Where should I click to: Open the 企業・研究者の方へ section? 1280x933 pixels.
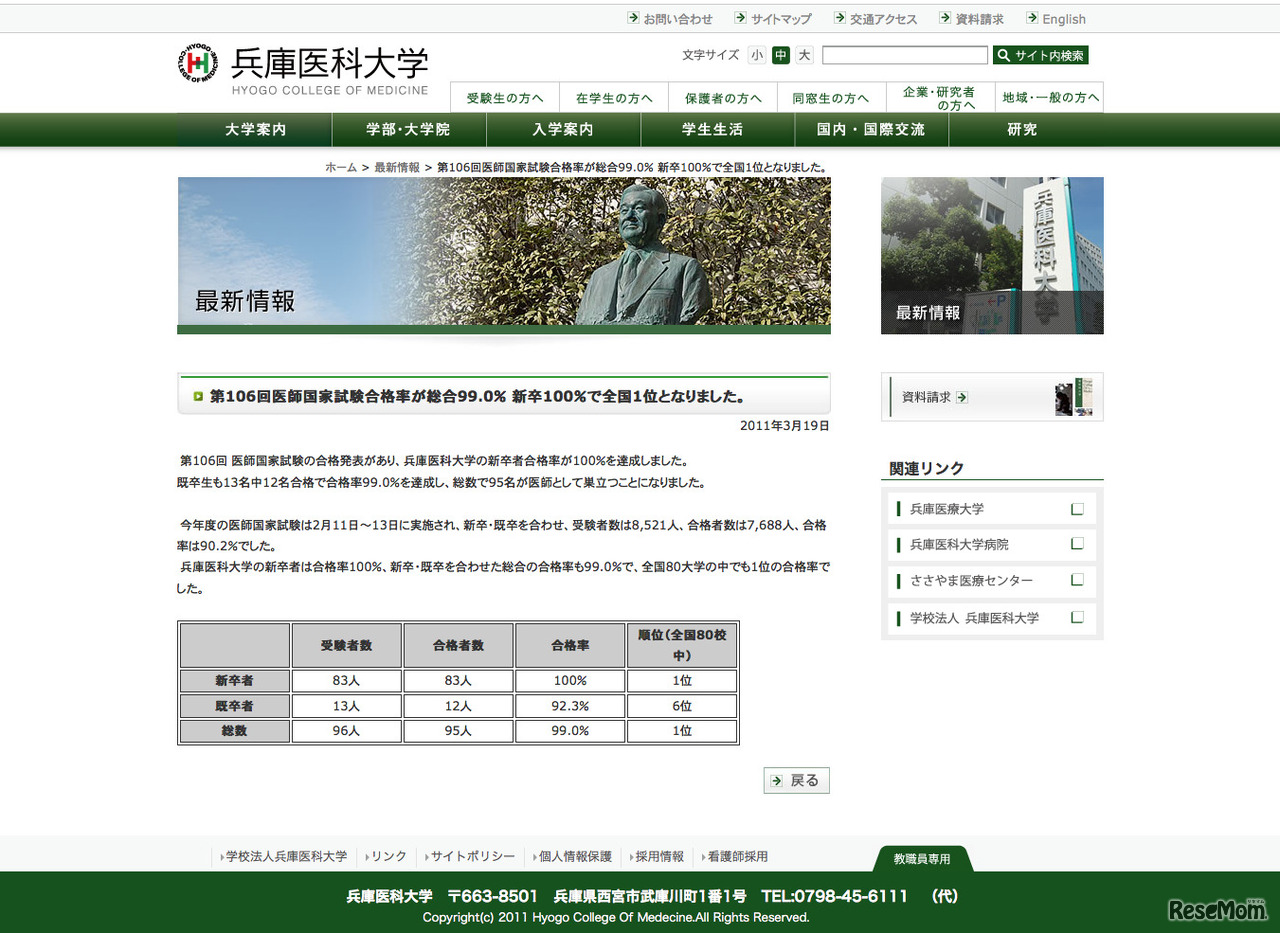(940, 97)
